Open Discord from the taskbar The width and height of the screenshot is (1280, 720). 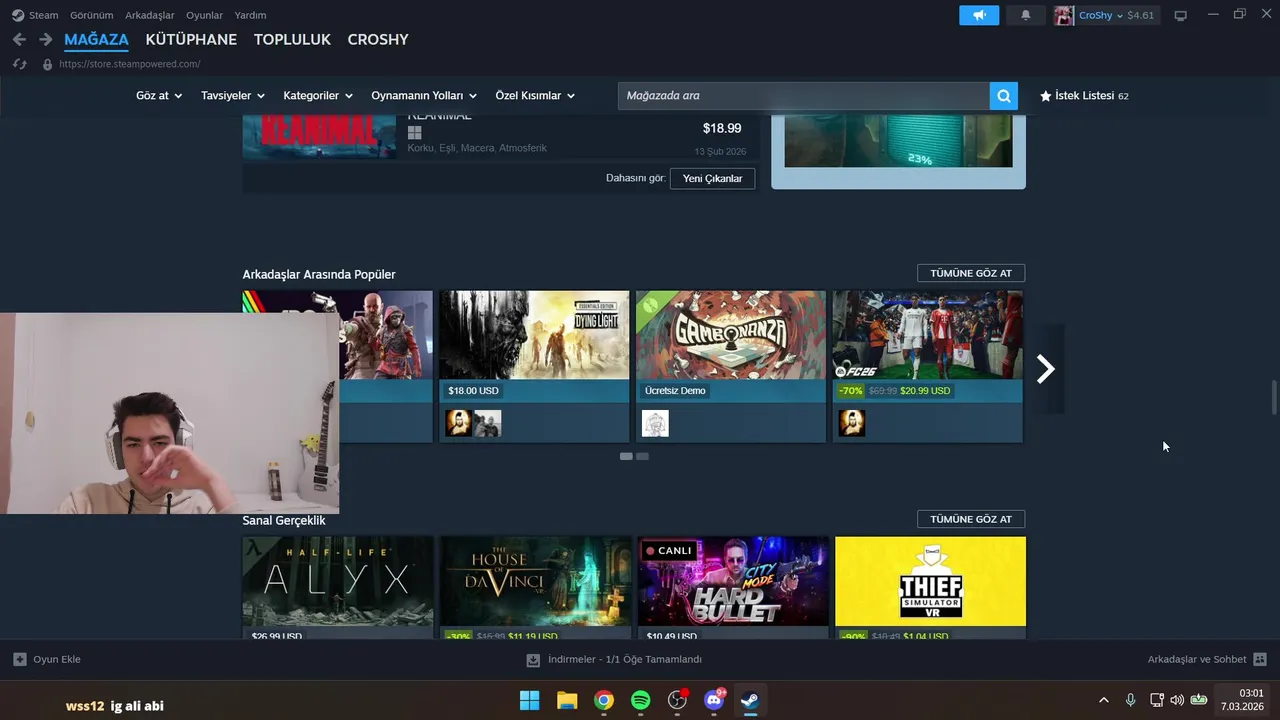click(714, 700)
